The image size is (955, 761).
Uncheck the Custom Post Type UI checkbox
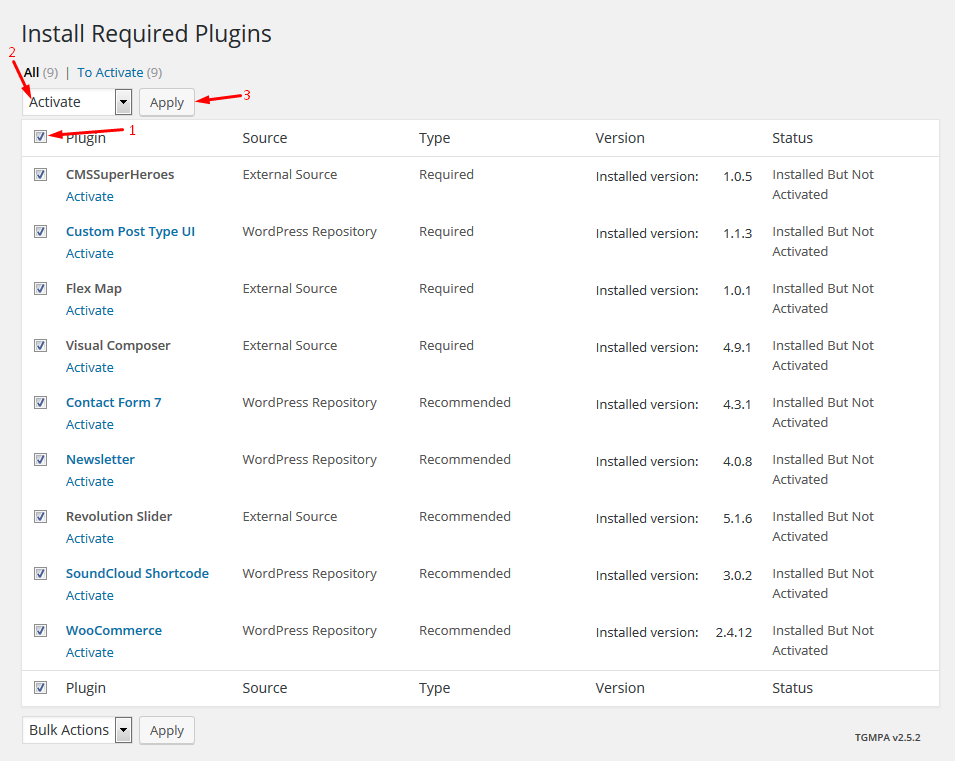(x=40, y=232)
